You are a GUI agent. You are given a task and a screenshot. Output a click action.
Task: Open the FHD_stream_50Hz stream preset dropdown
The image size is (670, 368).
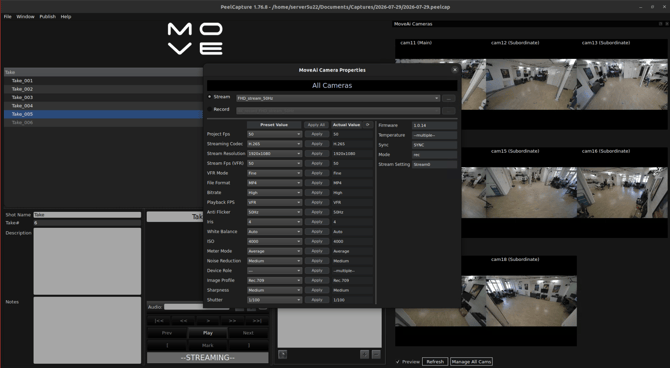(x=338, y=98)
